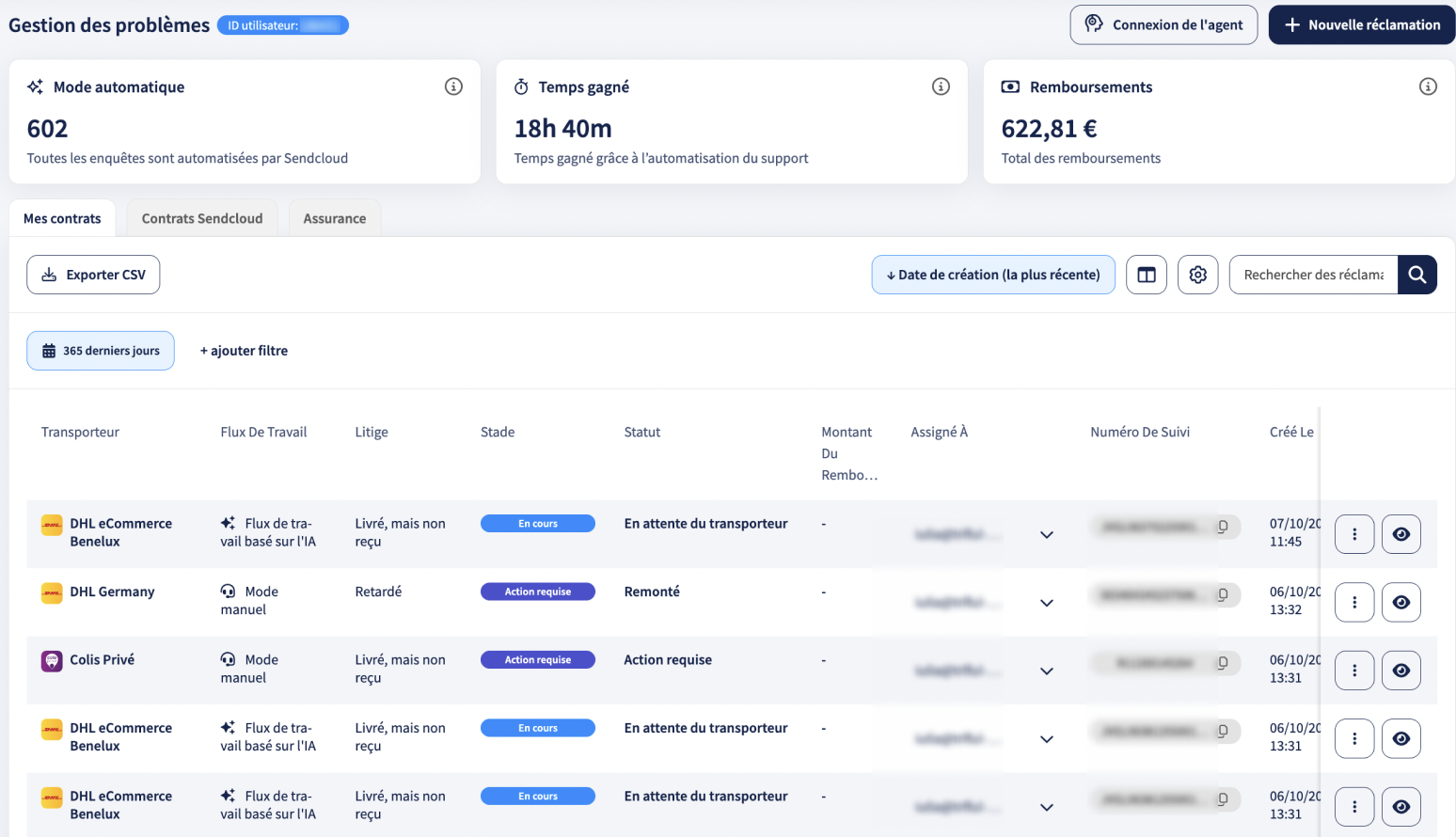The image size is (1456, 837).
Task: Open table settings gear icon
Action: [x=1198, y=275]
